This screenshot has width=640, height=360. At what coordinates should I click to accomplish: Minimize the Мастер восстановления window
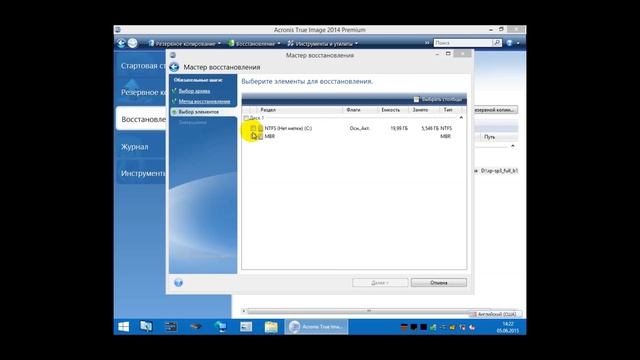click(x=437, y=54)
